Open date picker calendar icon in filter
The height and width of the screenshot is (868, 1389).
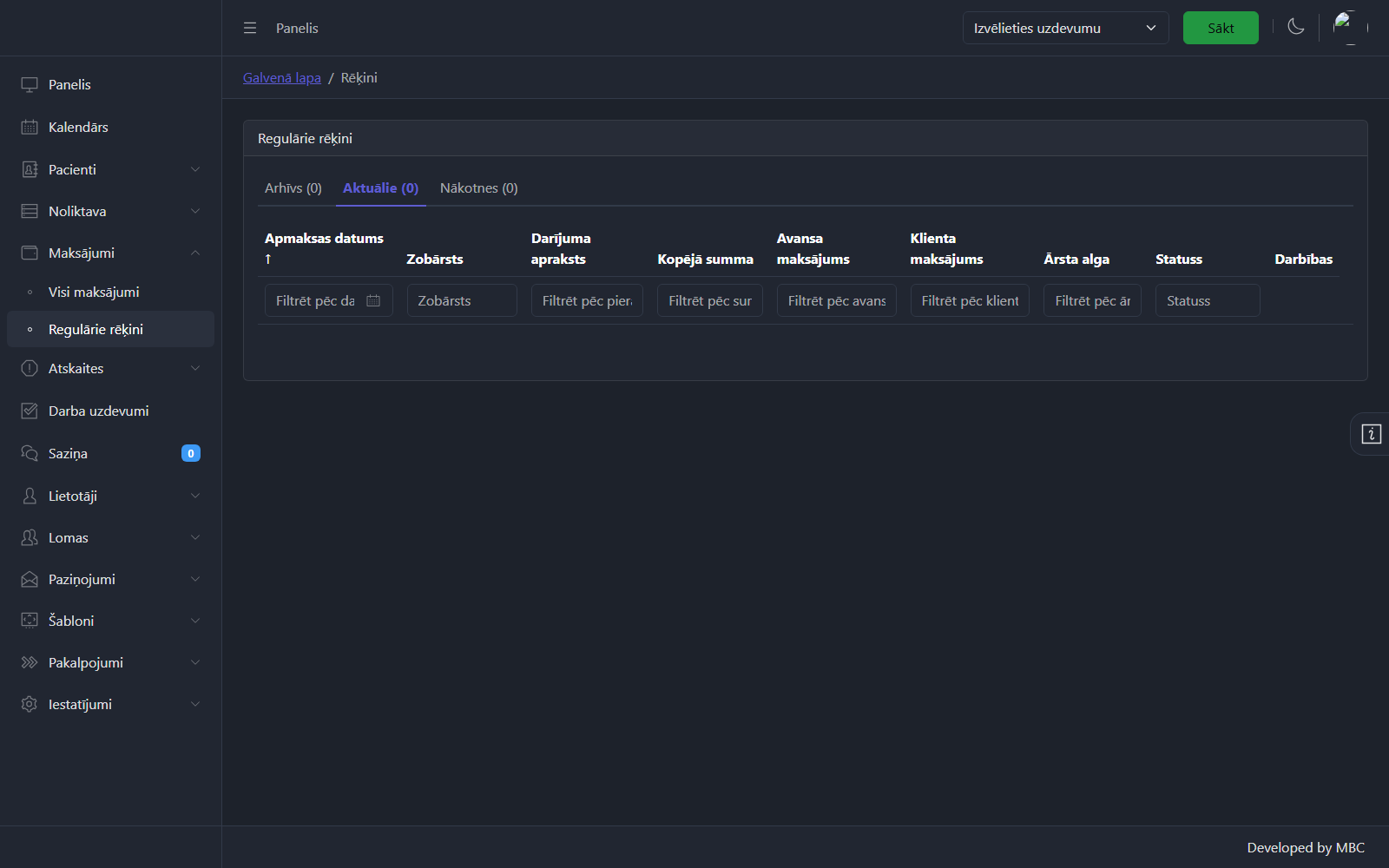click(x=373, y=300)
